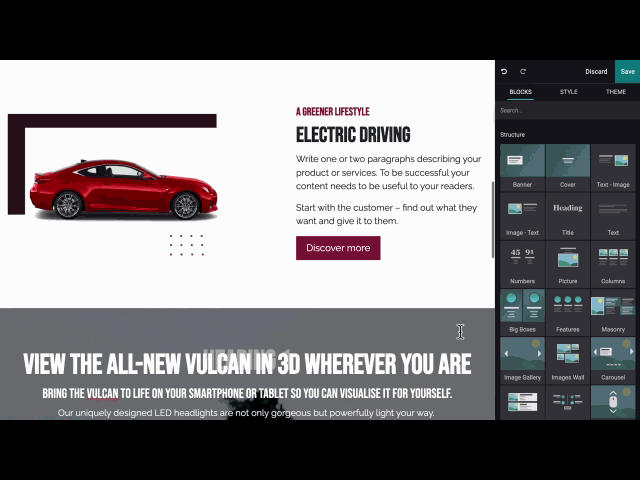
Task: Click the redo arrow icon
Action: pyautogui.click(x=522, y=71)
